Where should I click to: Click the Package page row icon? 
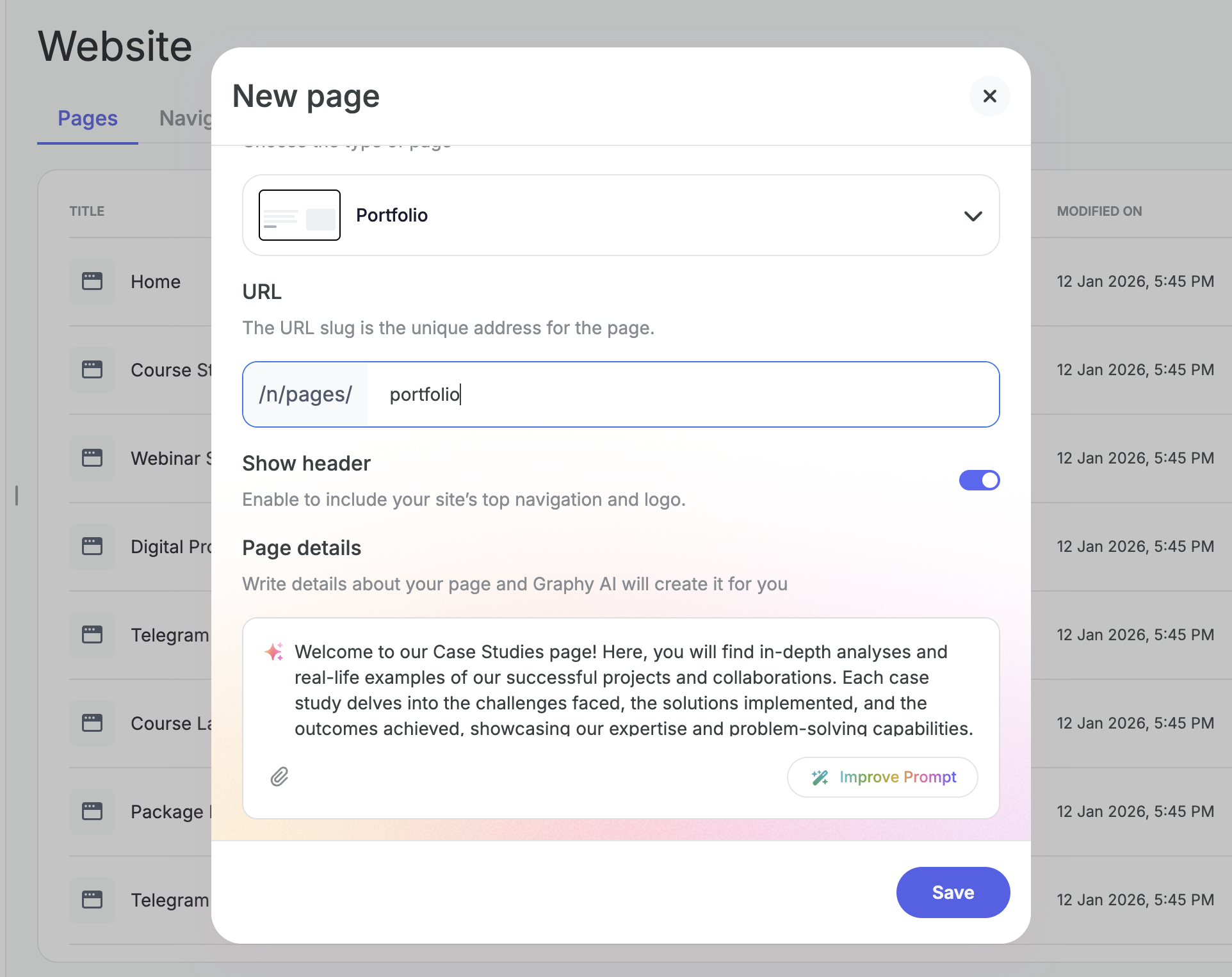tap(92, 811)
